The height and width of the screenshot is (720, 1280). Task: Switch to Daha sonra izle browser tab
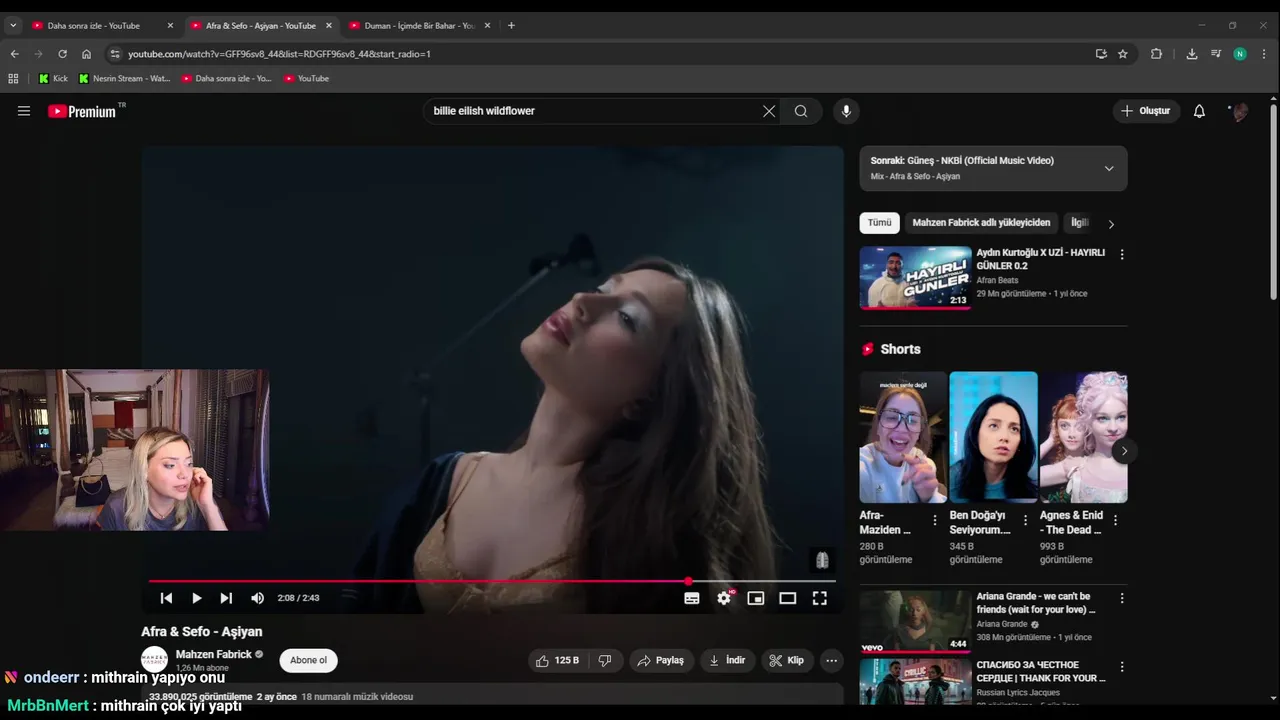pyautogui.click(x=93, y=25)
